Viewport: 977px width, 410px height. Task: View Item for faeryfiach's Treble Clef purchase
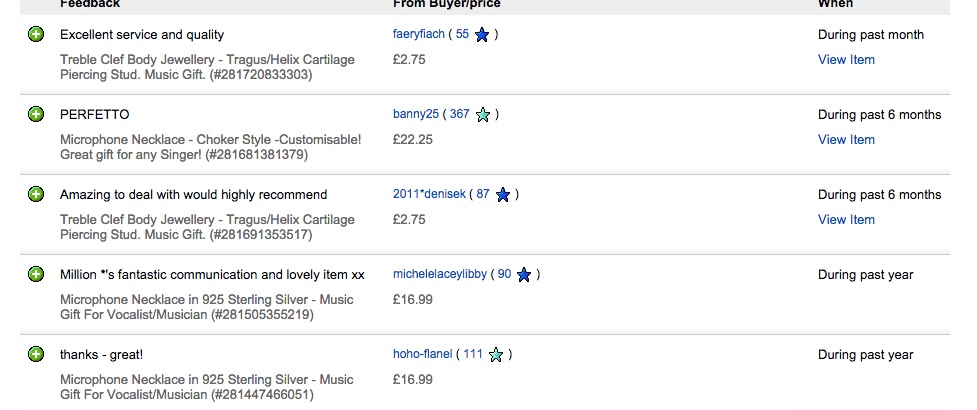coord(846,60)
